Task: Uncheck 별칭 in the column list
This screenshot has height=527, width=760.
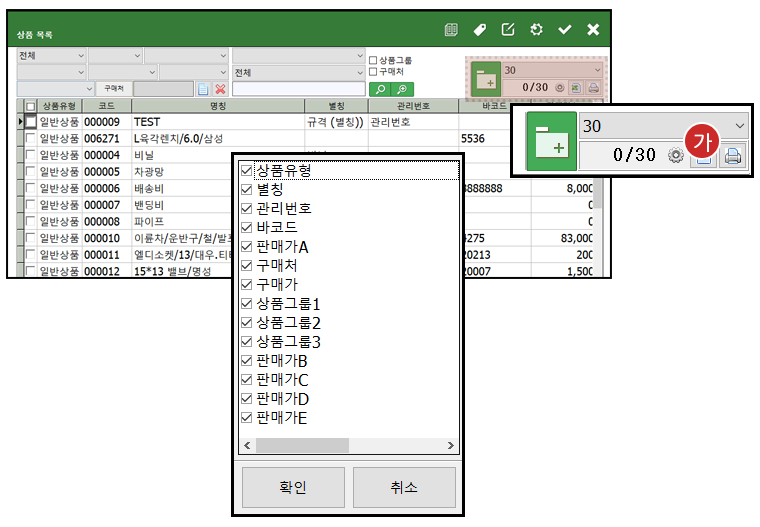Action: coord(247,189)
